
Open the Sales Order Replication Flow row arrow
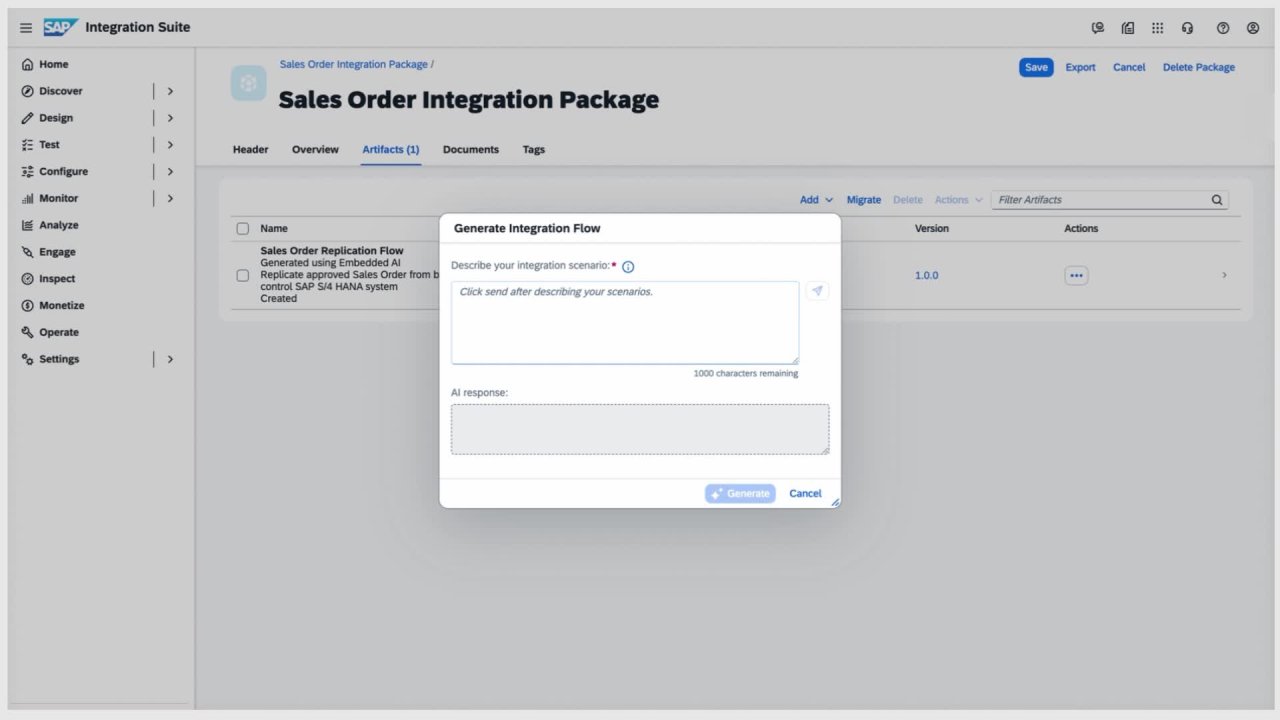point(1224,275)
